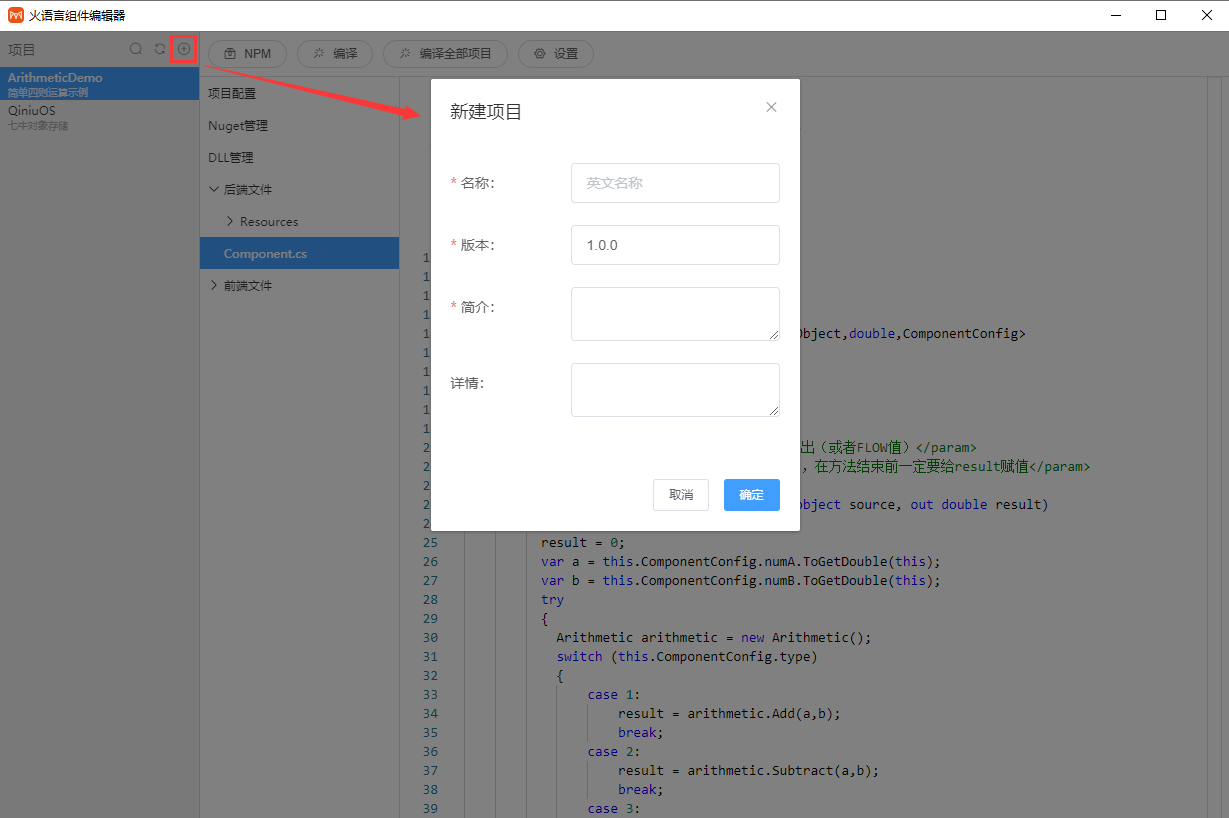
Task: Close the 新建项目 dialog with X icon
Action: pos(771,107)
